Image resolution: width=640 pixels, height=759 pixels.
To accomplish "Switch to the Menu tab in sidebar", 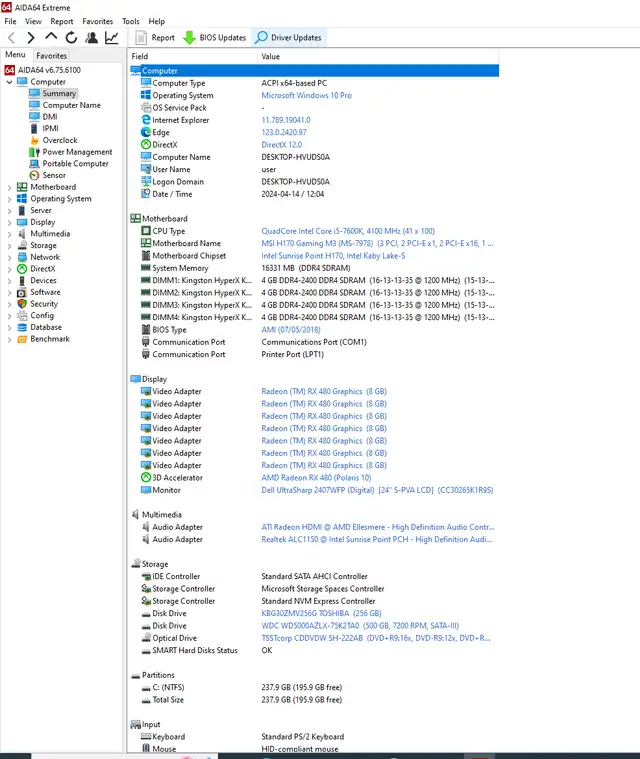I will click(x=15, y=55).
